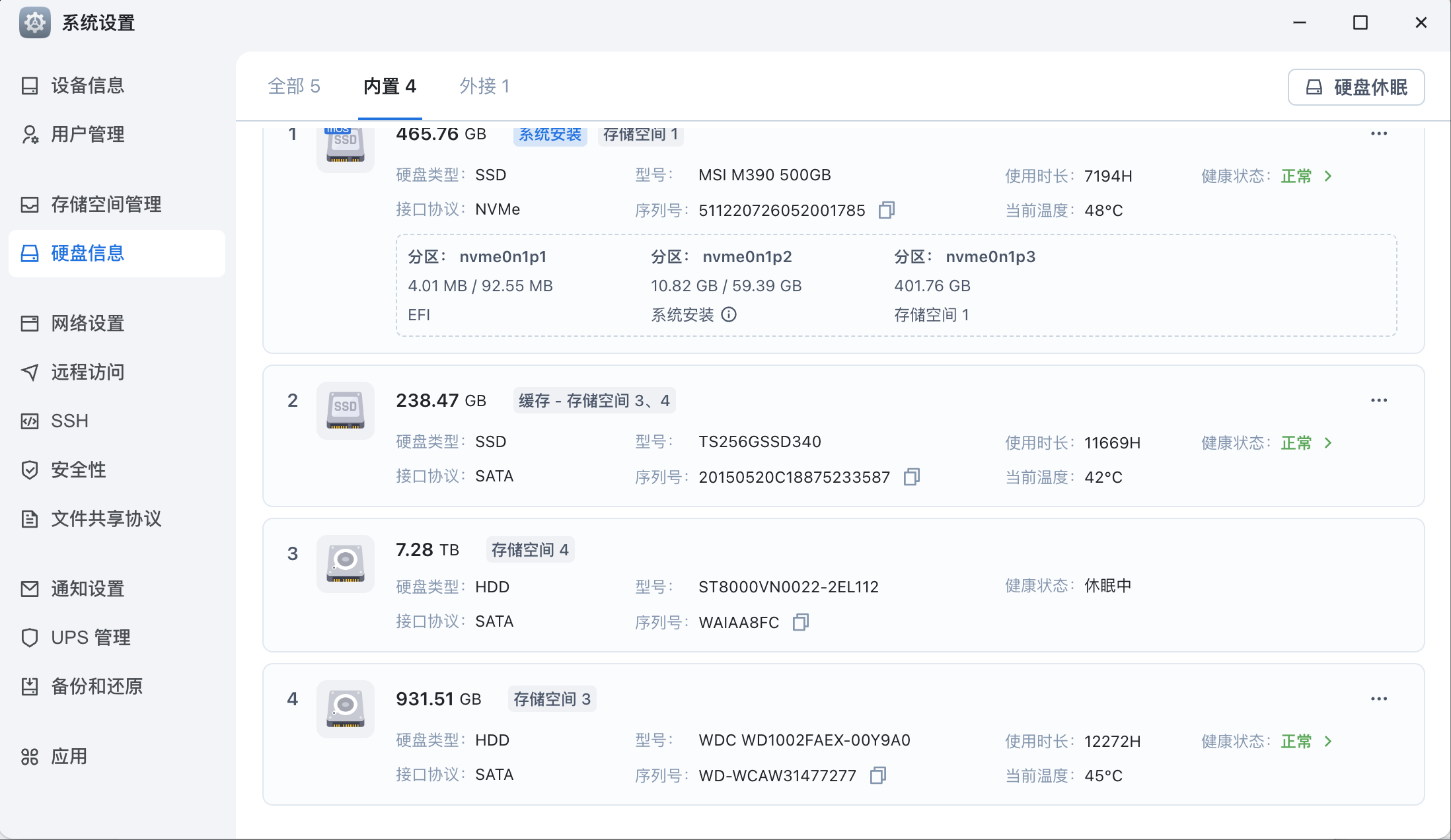The image size is (1451, 840).
Task: Expand health status details for disk 1
Action: tap(1328, 176)
